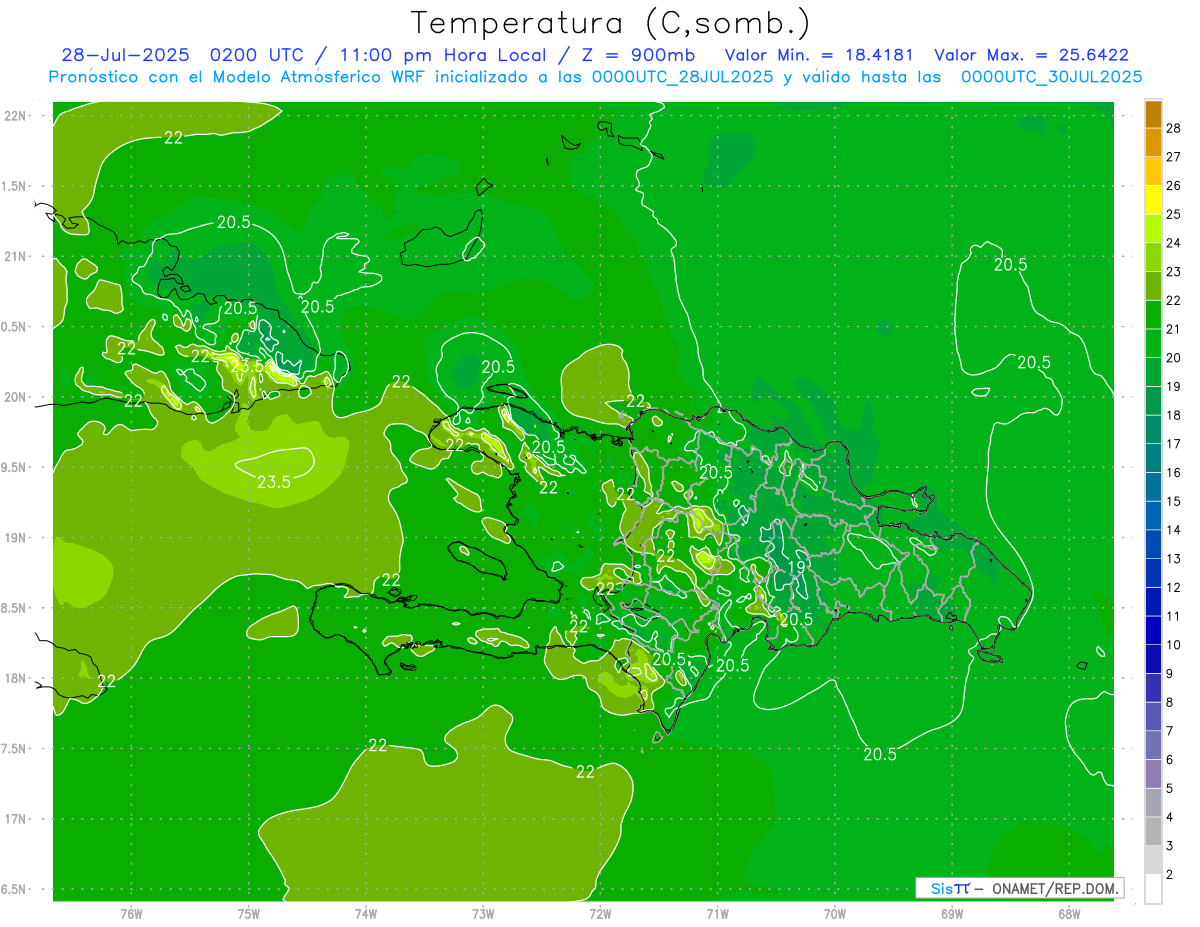
Task: Select the "28-Jul-2025" date text
Action: tap(125, 55)
